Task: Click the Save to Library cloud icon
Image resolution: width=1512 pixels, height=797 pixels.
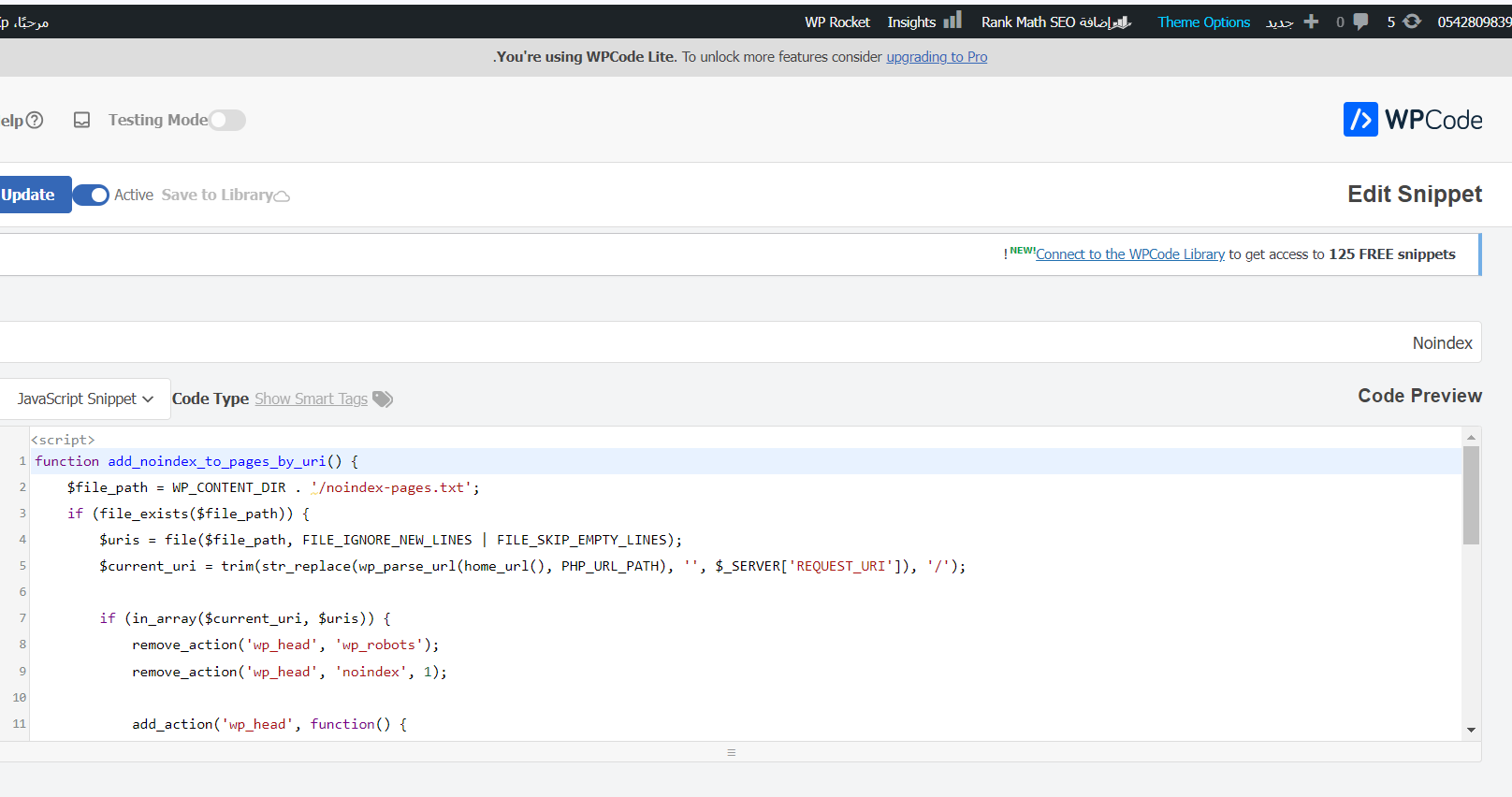Action: click(x=282, y=196)
